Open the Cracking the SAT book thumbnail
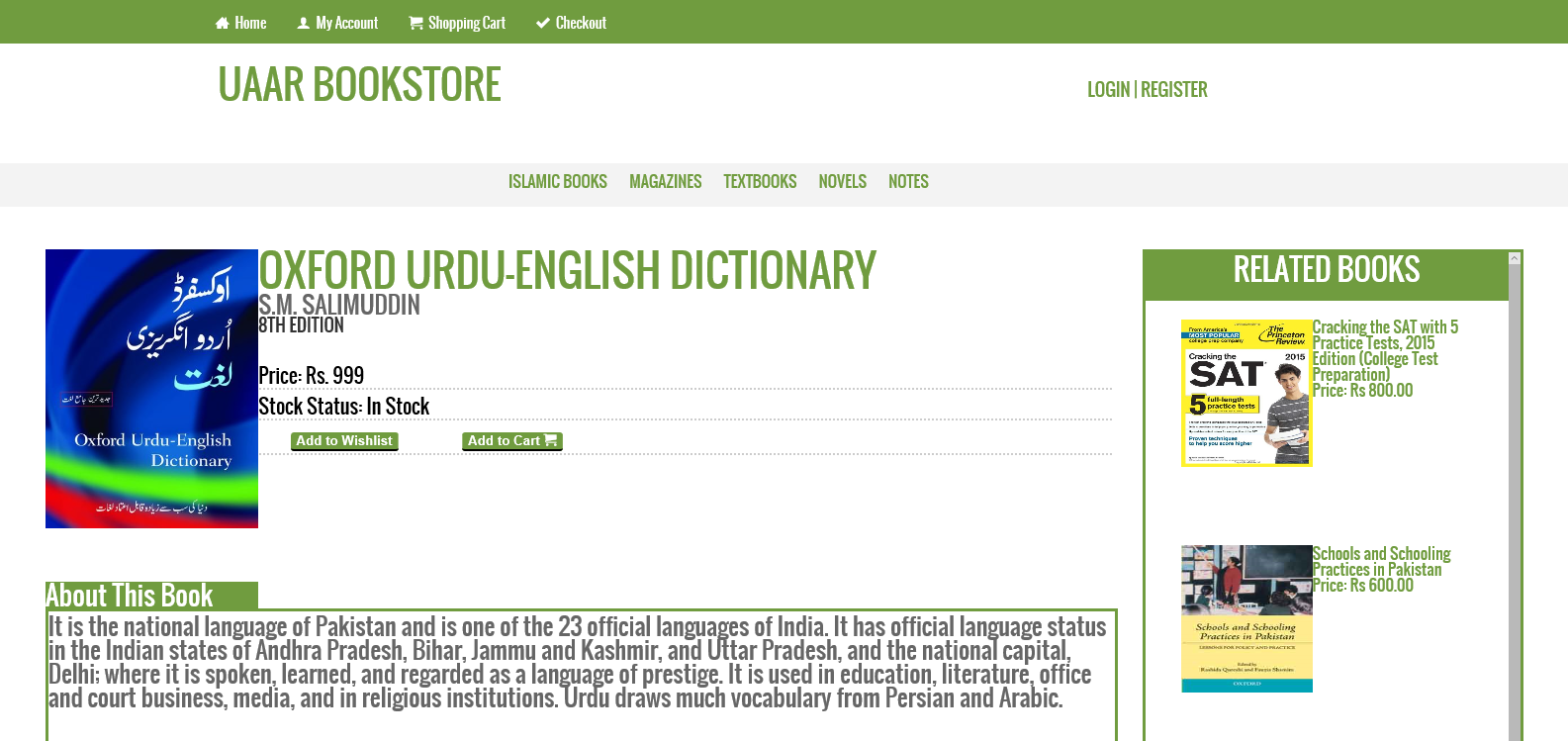This screenshot has width=1568, height=741. (x=1246, y=393)
